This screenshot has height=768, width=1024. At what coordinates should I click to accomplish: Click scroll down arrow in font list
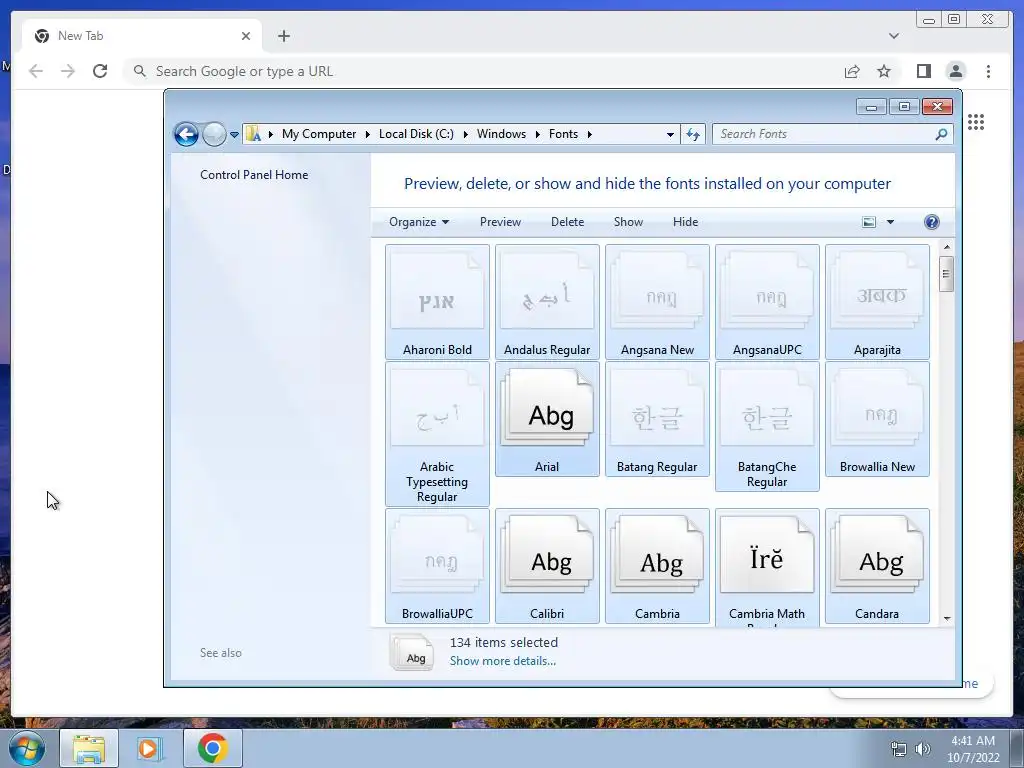coord(946,618)
